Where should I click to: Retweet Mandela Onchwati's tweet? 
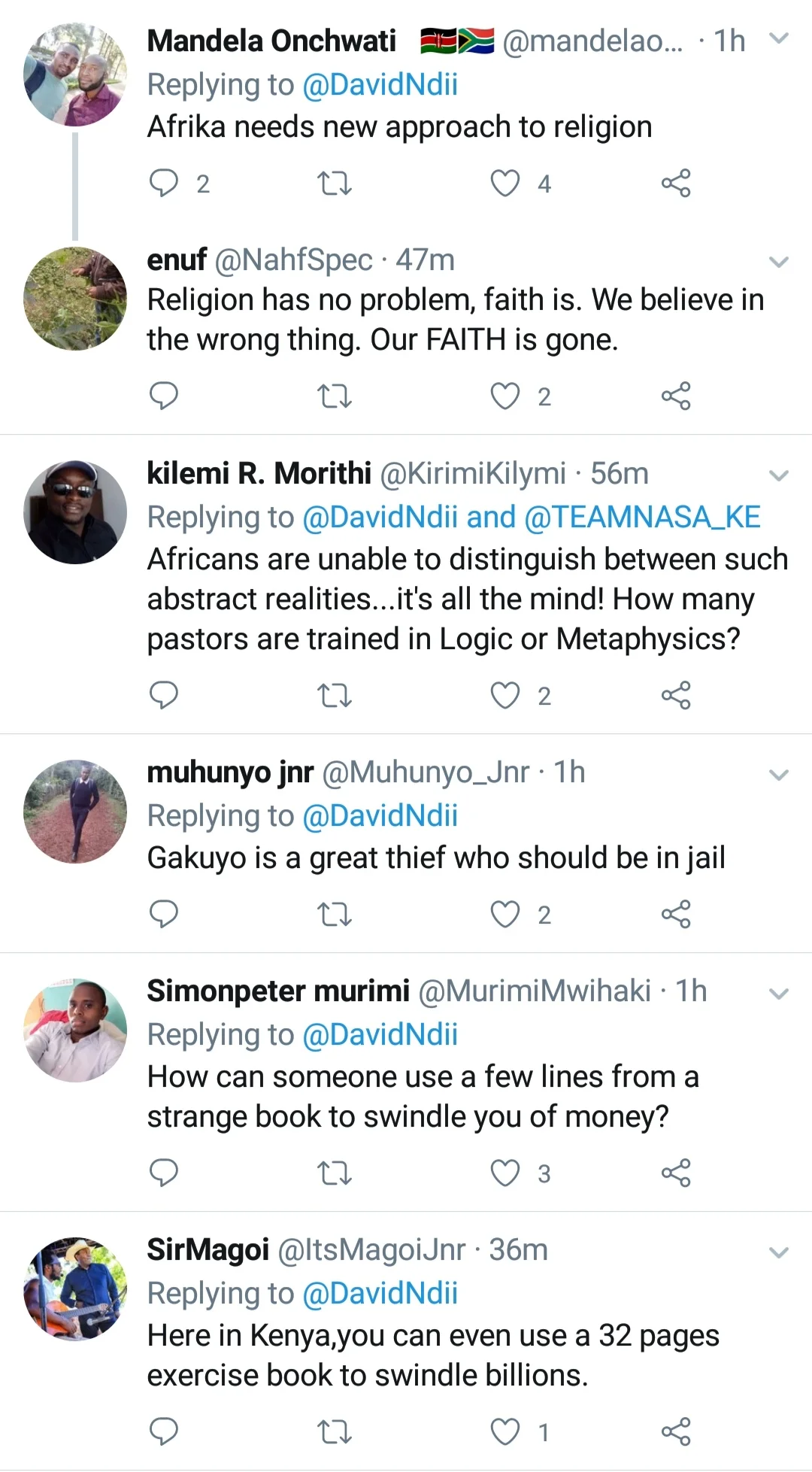pyautogui.click(x=334, y=183)
